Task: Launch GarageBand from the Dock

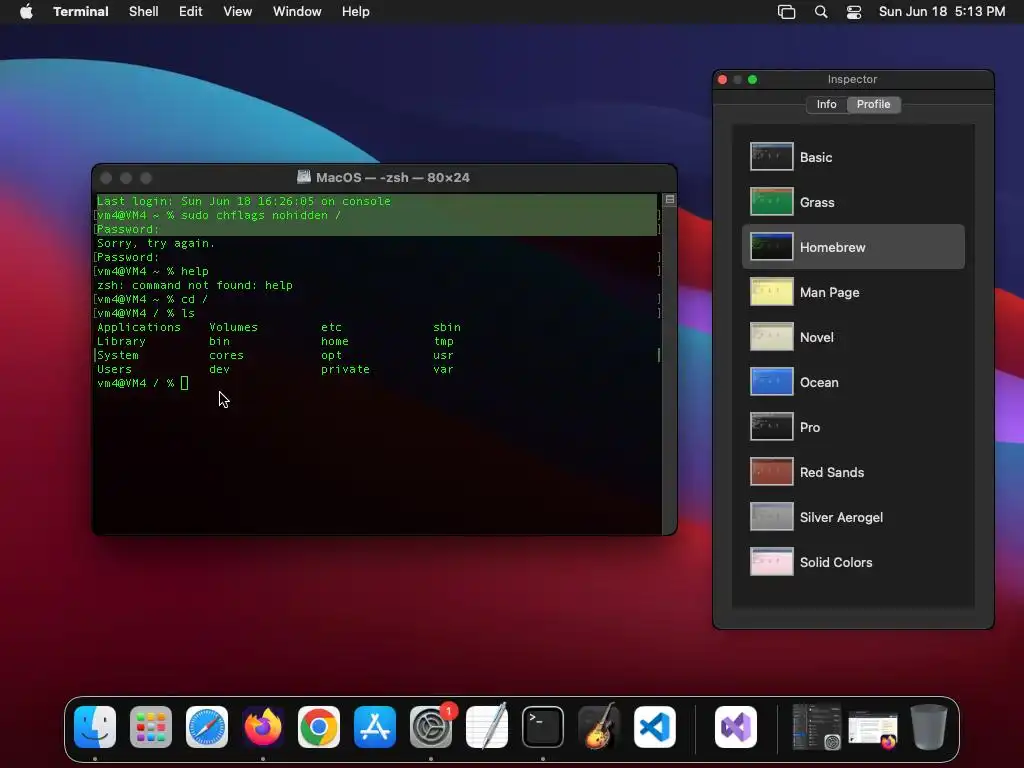Action: point(599,727)
